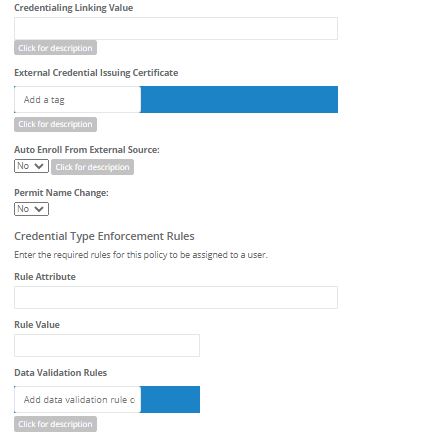
Task: Open description under Data Validation Rules
Action: click(55, 424)
